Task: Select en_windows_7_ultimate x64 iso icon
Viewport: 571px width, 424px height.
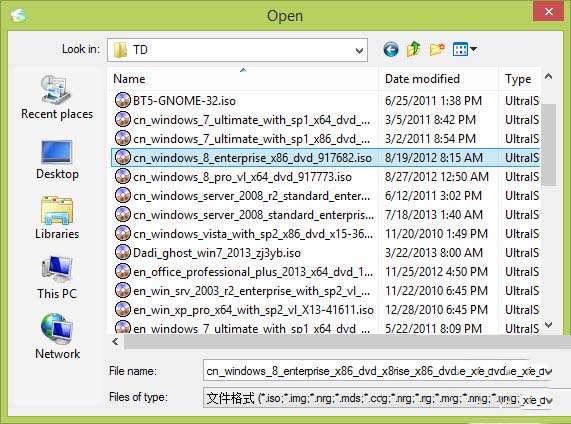Action: coord(122,327)
